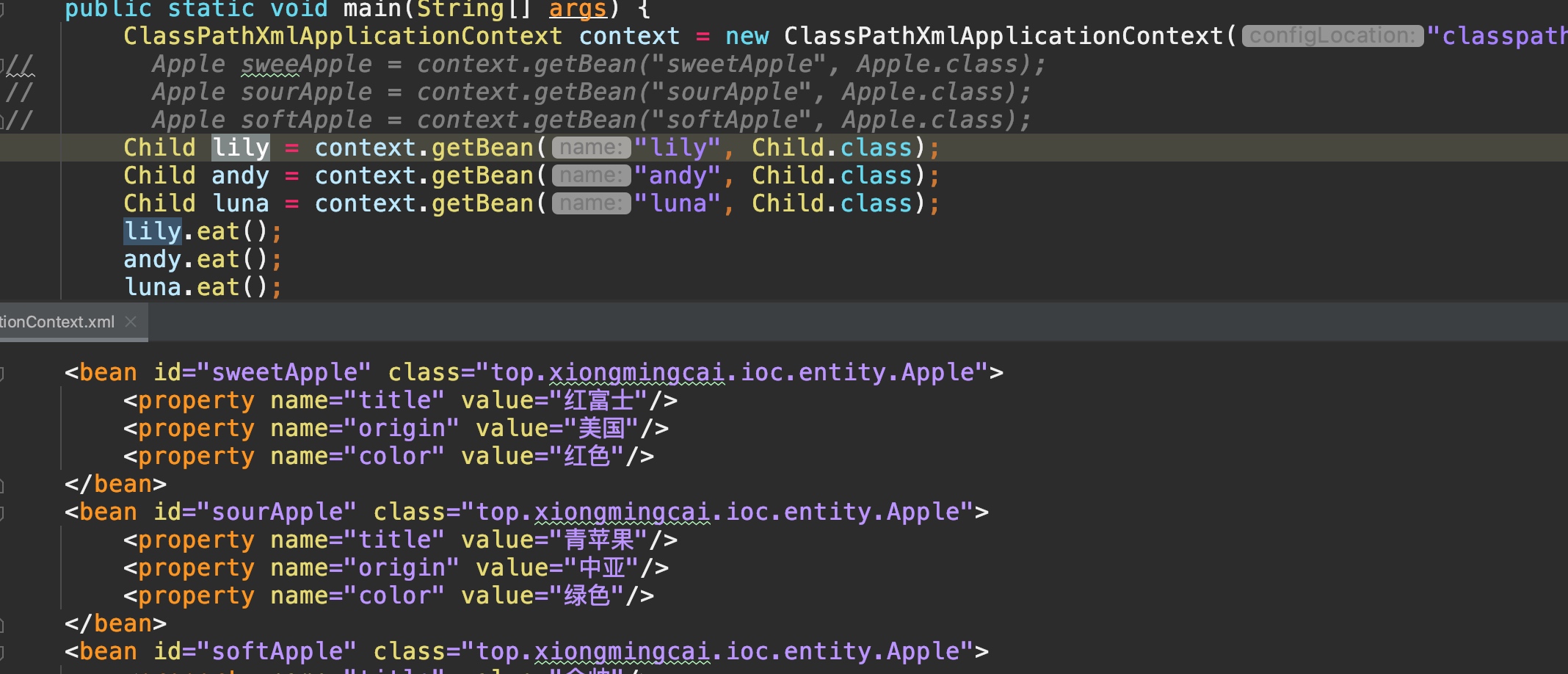
Task: Click sweetApple bean's xiongmingcai class reference
Action: coord(636,372)
